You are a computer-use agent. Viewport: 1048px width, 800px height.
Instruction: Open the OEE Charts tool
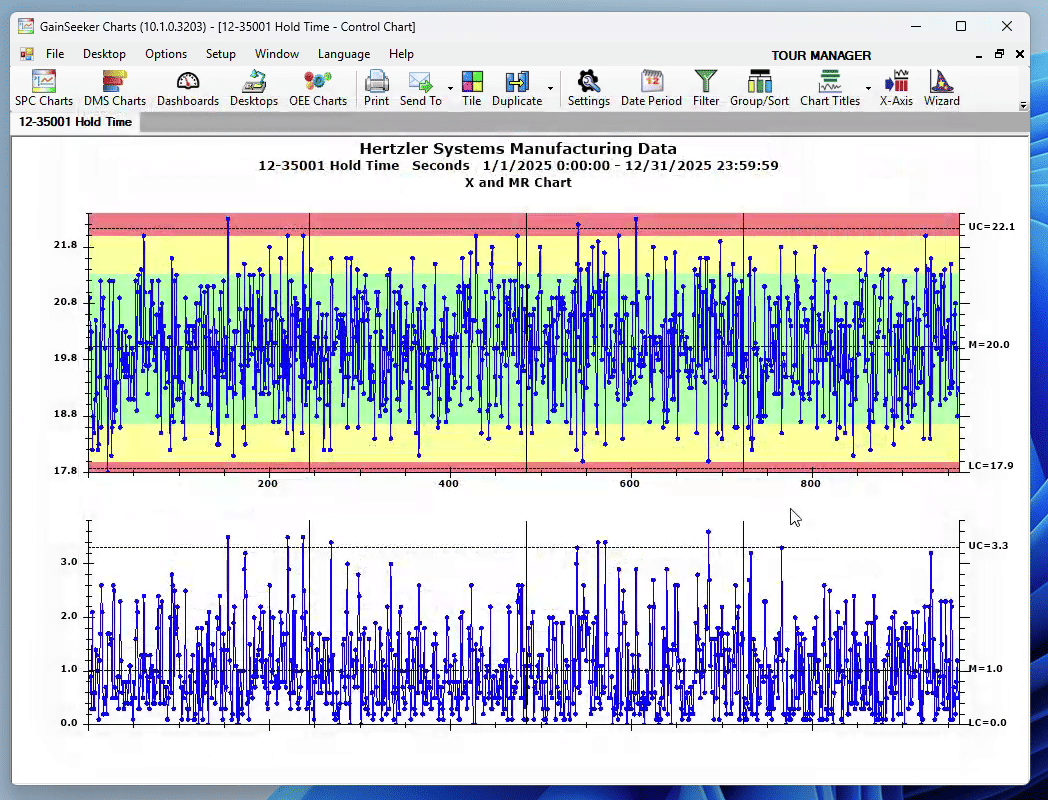pyautogui.click(x=317, y=88)
